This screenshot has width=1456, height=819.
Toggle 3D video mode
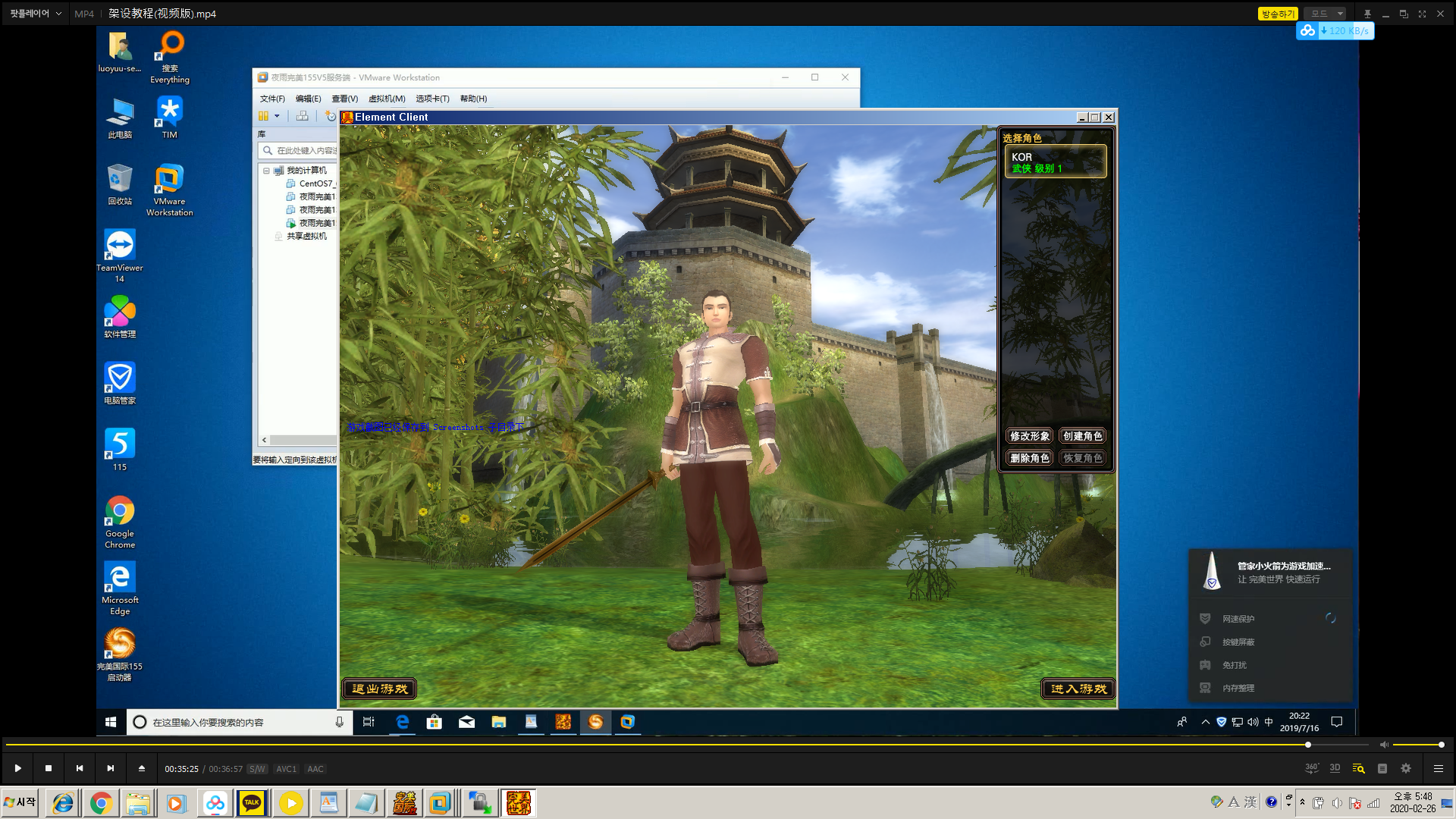click(1335, 768)
